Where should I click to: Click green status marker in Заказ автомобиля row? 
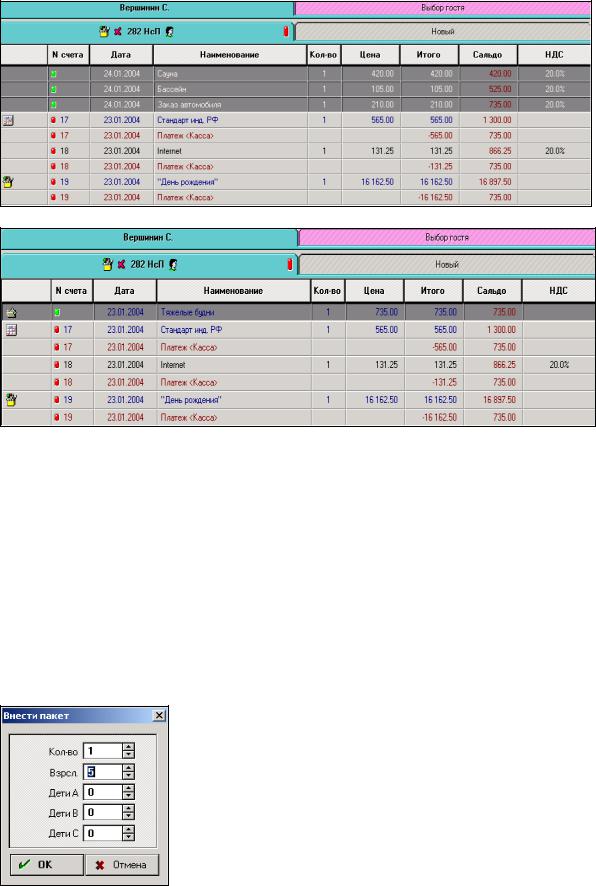click(54, 105)
